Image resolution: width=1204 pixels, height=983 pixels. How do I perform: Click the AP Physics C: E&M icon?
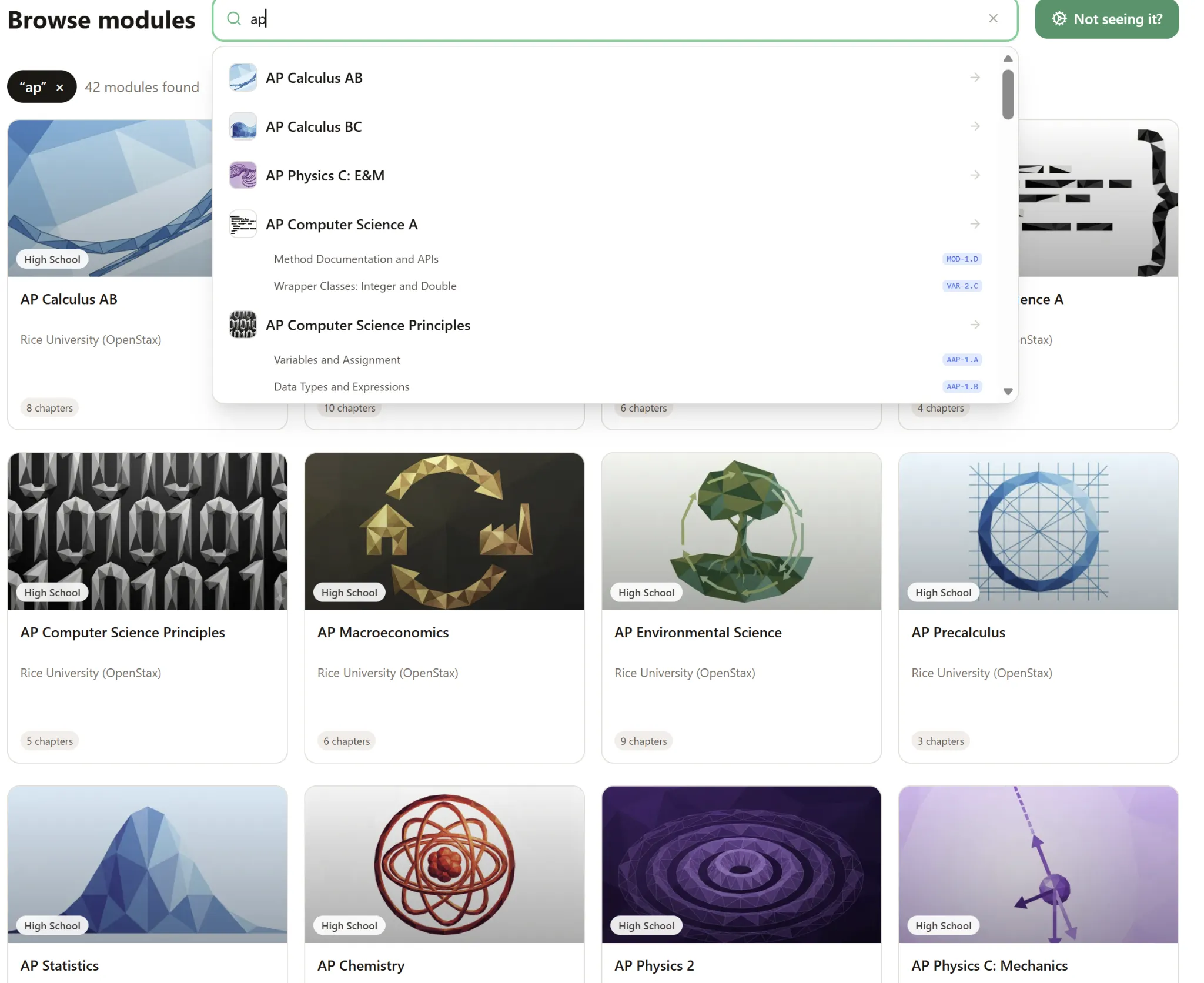[242, 175]
